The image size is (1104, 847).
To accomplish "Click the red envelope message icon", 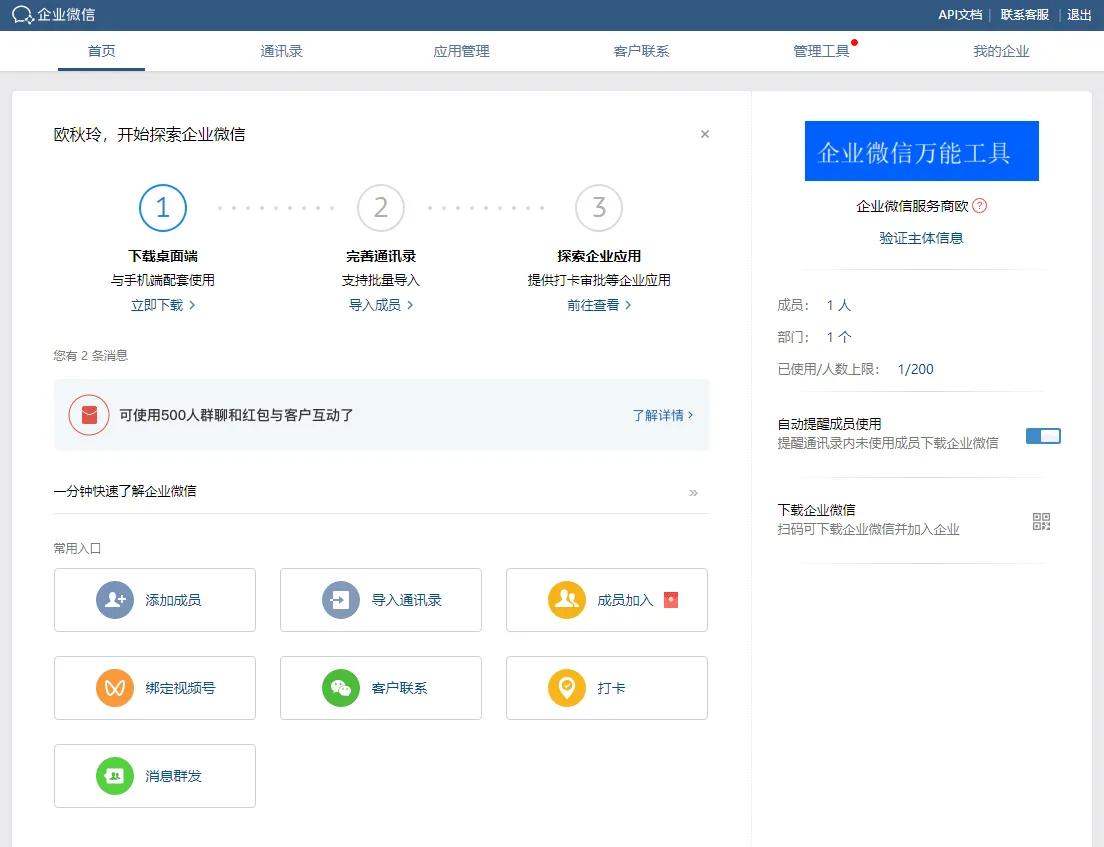I will click(88, 415).
